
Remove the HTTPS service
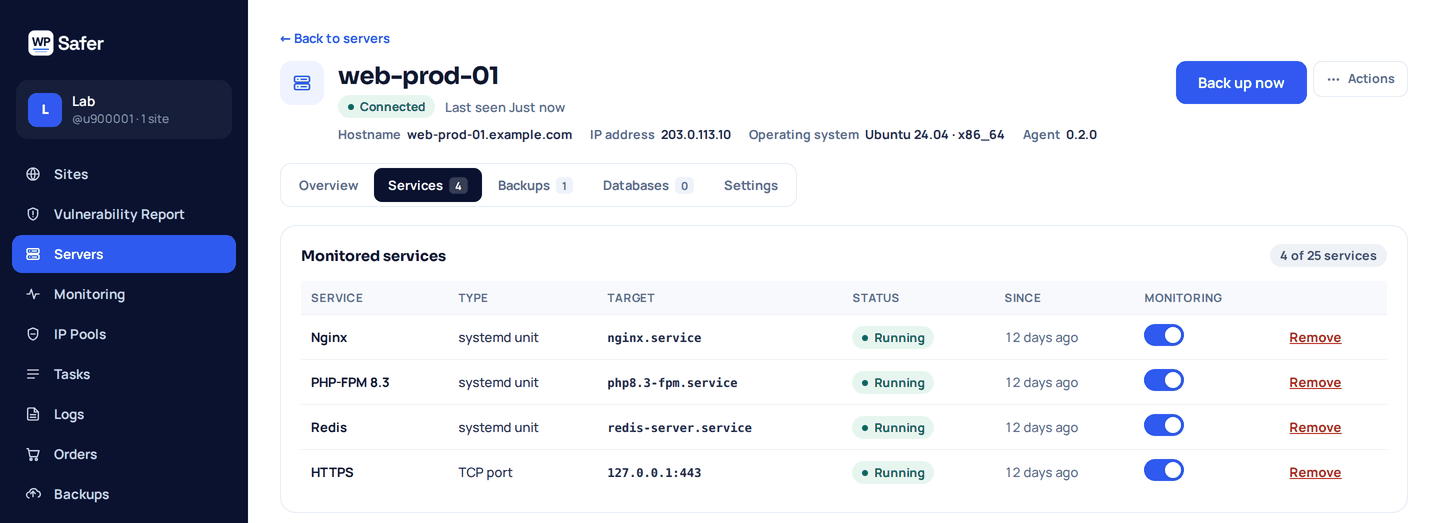click(x=1315, y=473)
